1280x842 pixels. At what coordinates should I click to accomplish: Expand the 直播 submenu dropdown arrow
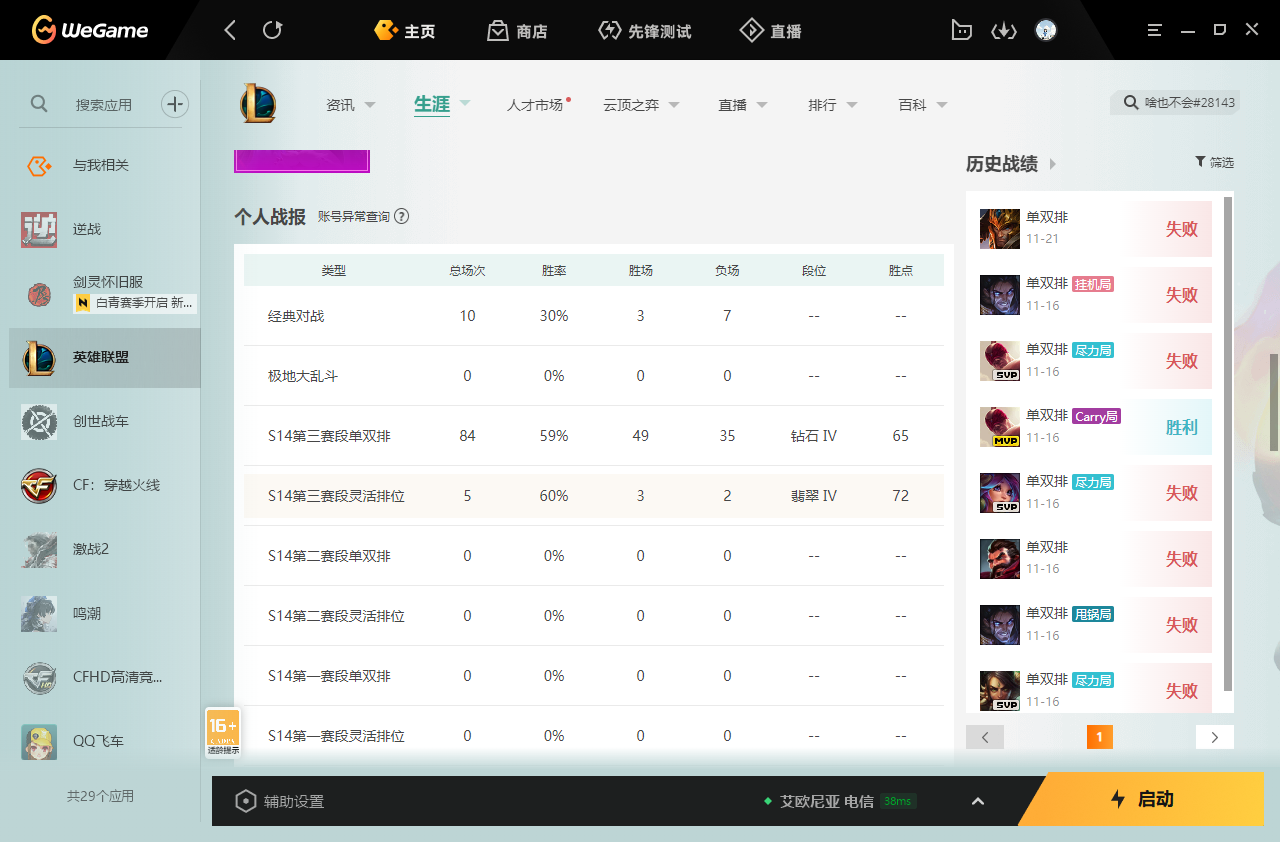click(762, 105)
